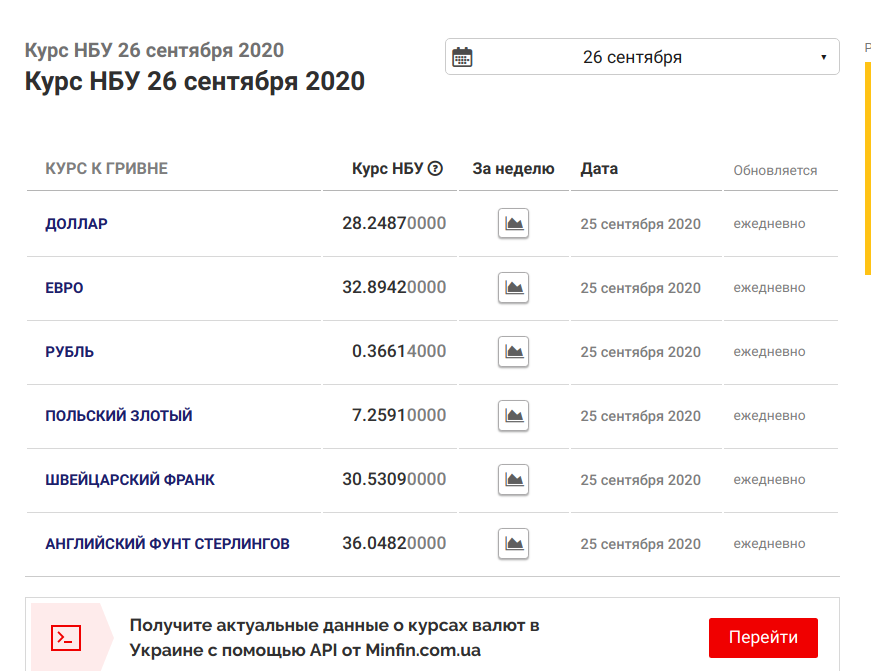Click the API banner text about Minfin.com.ua
Screen dimensions: 871x671
[334, 638]
